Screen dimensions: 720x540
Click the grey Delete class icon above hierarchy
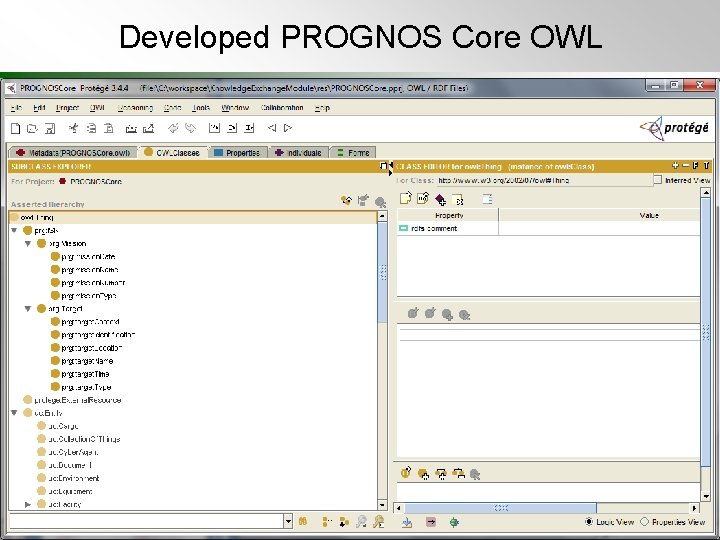[x=380, y=202]
